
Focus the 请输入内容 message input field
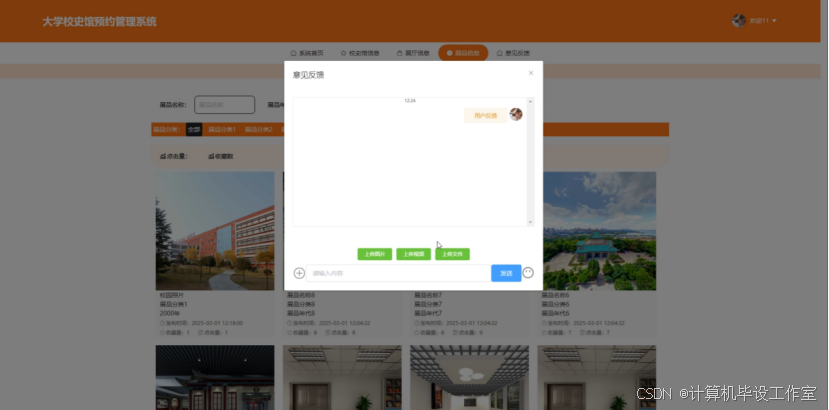399,273
